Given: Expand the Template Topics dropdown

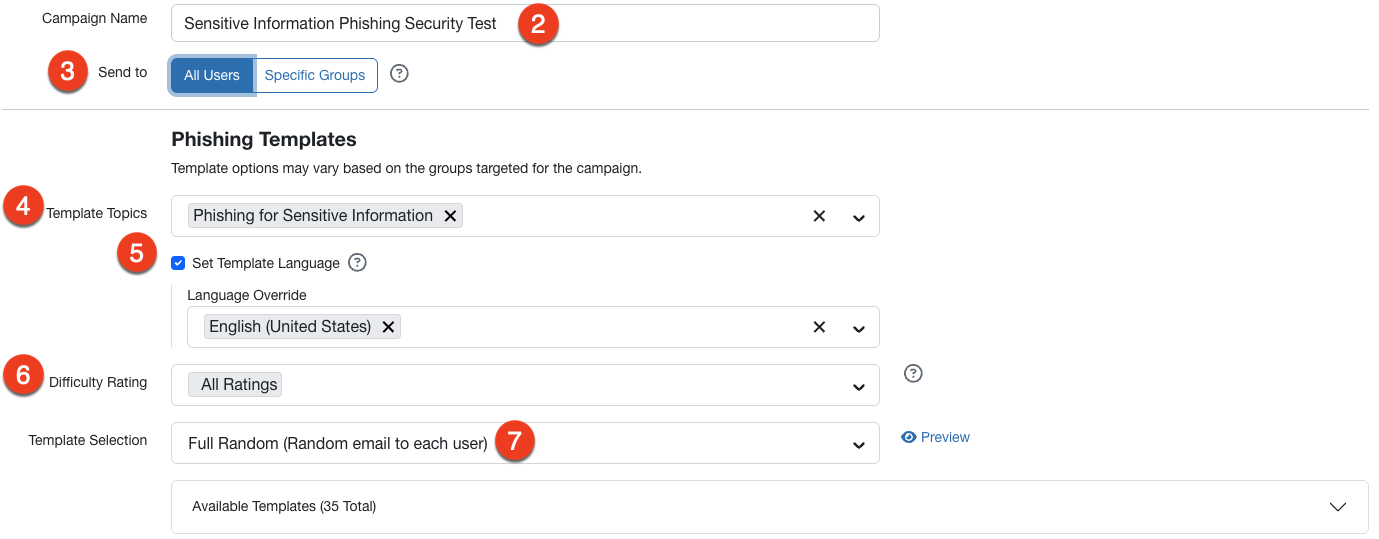Looking at the screenshot, I should coord(858,217).
